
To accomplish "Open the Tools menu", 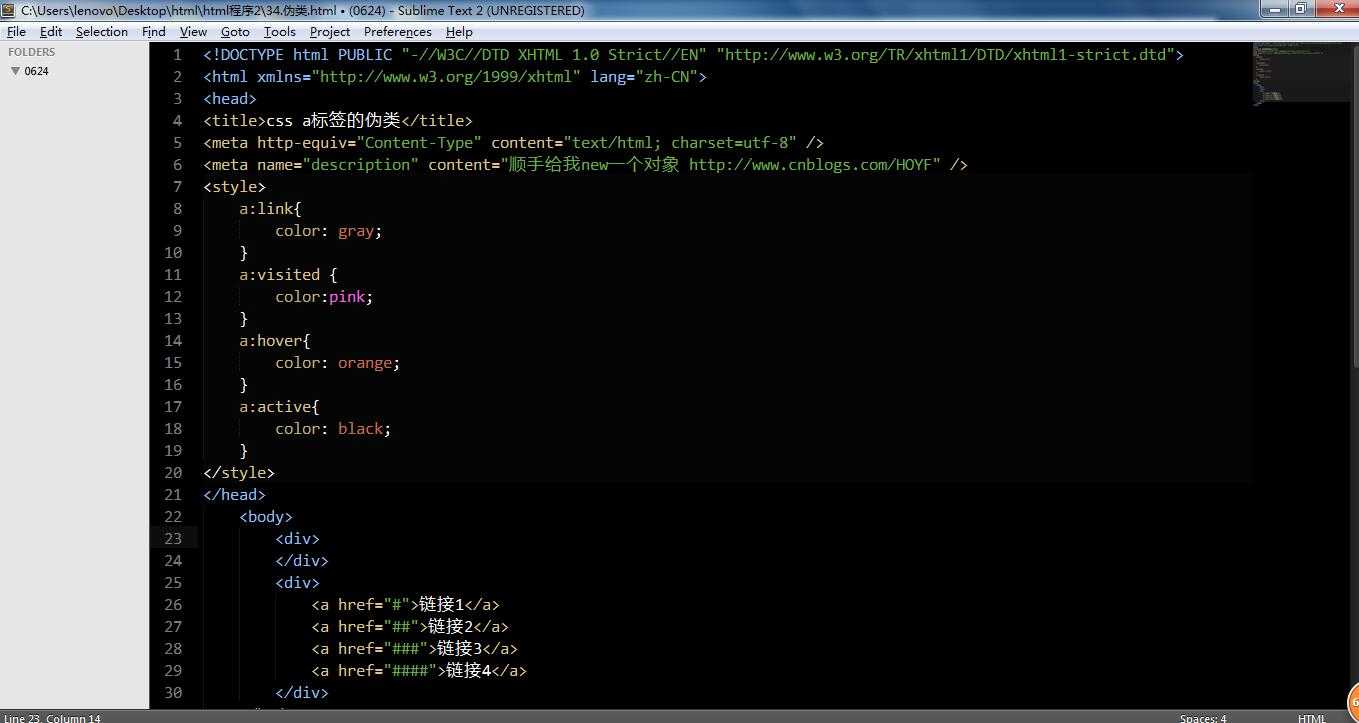I will coord(280,31).
